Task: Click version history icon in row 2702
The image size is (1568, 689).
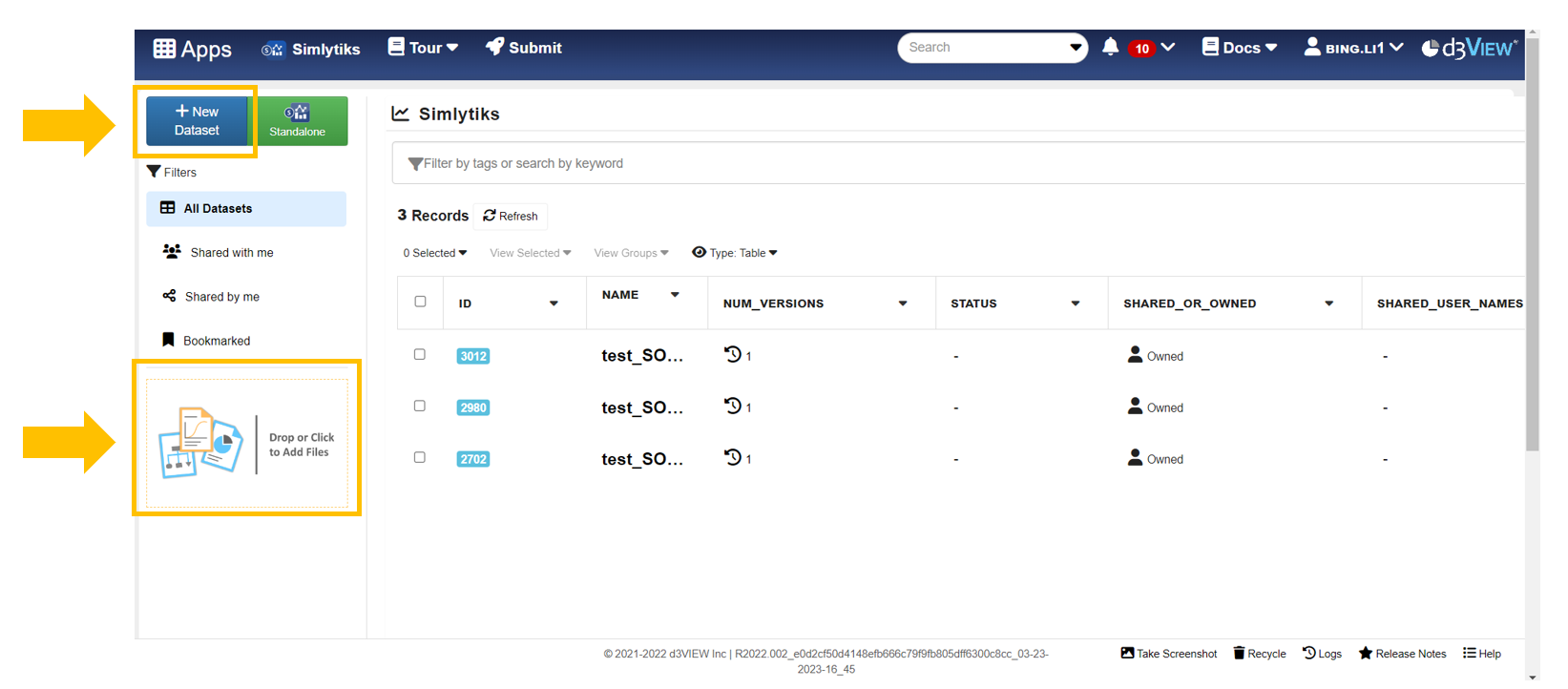Action: [733, 457]
